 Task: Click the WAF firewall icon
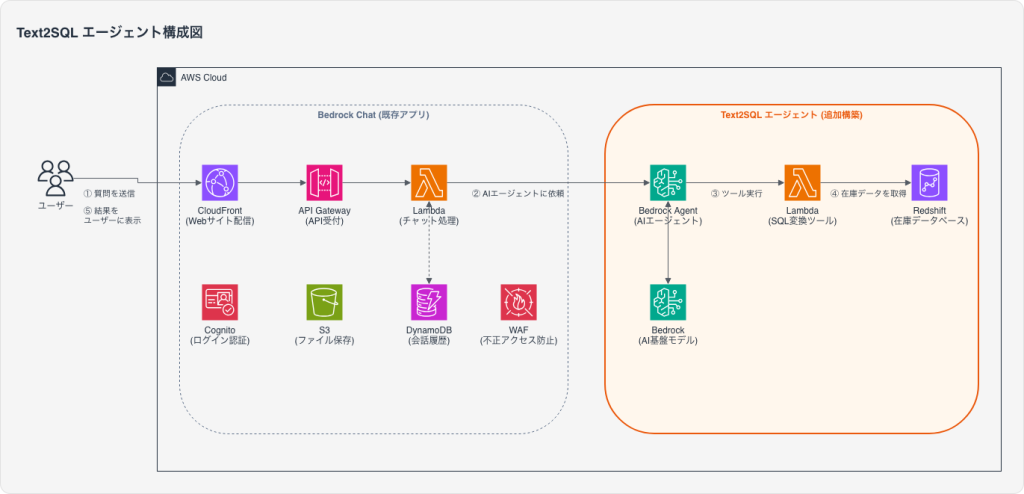click(518, 302)
